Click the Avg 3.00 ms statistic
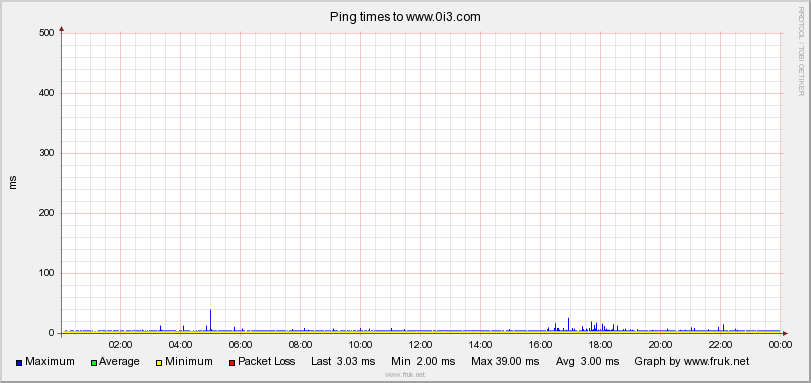The image size is (811, 383). click(x=587, y=361)
